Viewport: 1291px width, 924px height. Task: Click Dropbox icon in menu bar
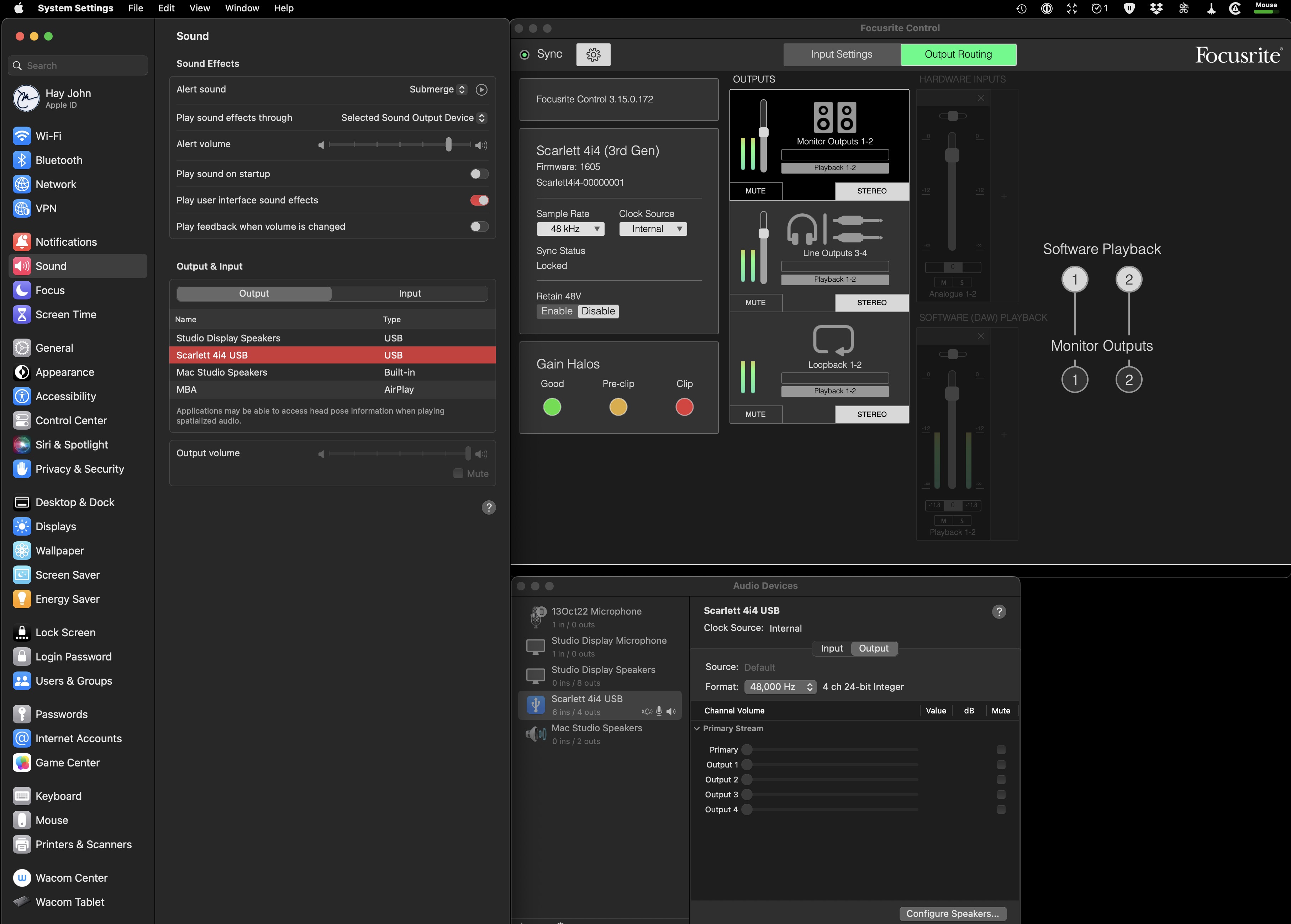pos(1155,9)
